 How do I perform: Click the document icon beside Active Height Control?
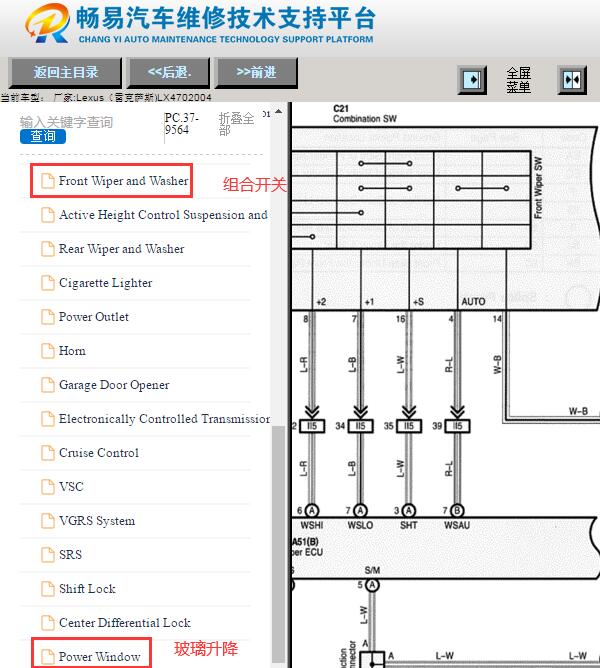[48, 215]
